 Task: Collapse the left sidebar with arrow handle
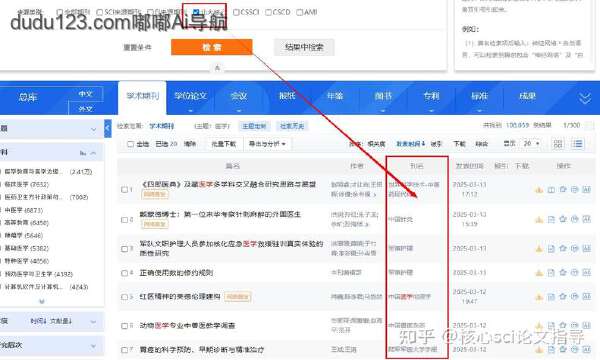pos(108,129)
